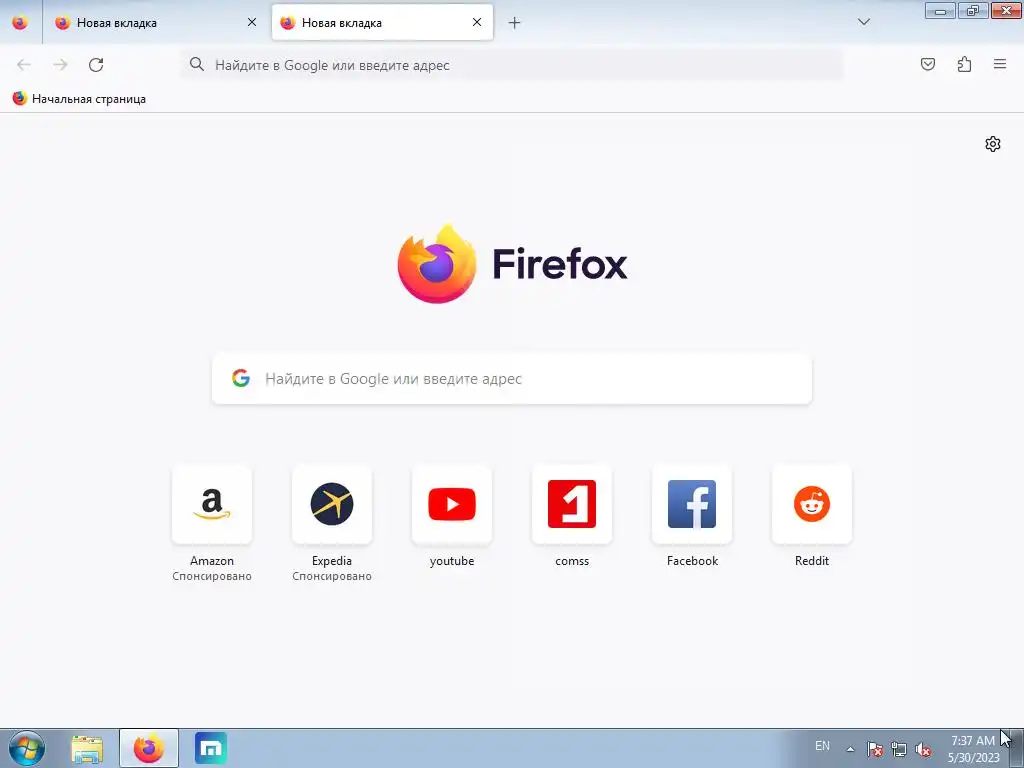The image size is (1024, 768).
Task: Click the Facebook label text
Action: pyautogui.click(x=692, y=561)
